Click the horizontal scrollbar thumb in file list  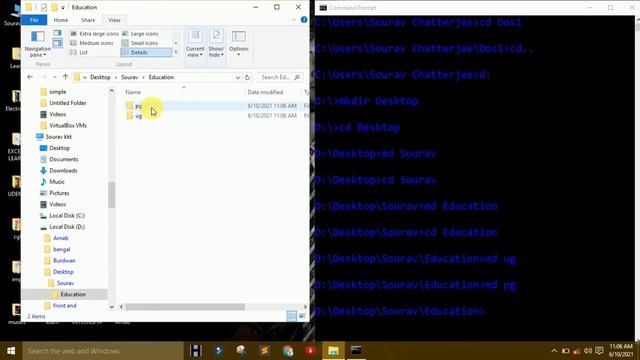point(185,307)
